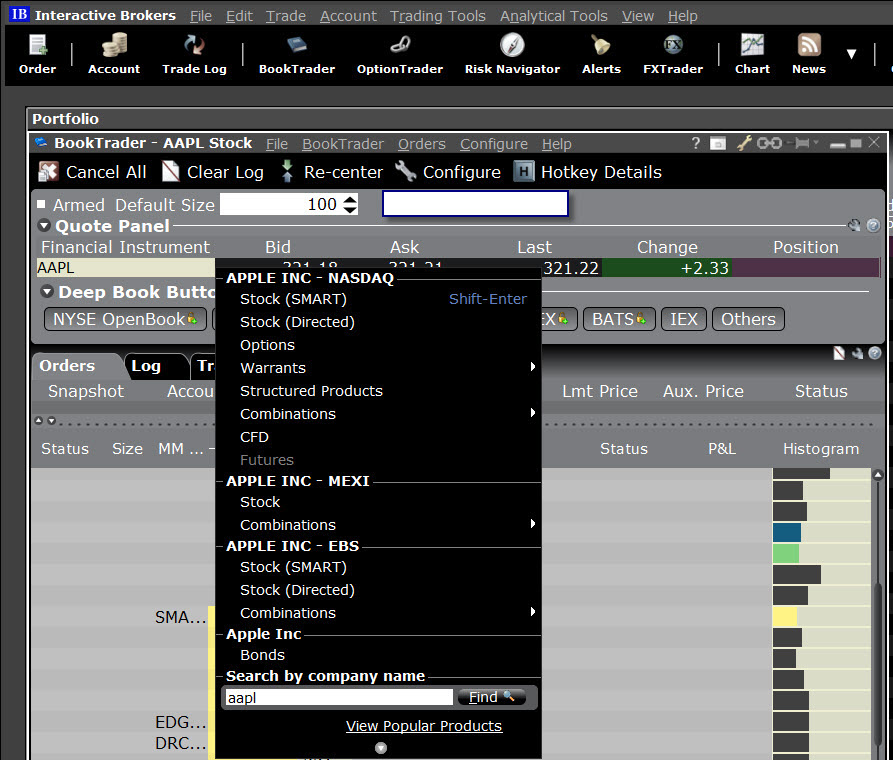893x760 pixels.
Task: Clear the log with Clear Log
Action: pos(213,171)
